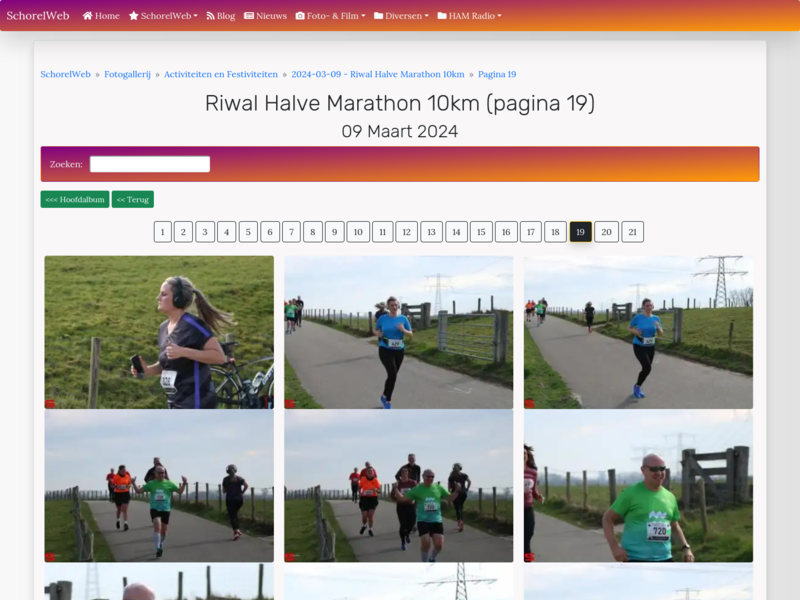This screenshot has width=800, height=600.
Task: Click the Blog RSS feed icon
Action: [210, 16]
